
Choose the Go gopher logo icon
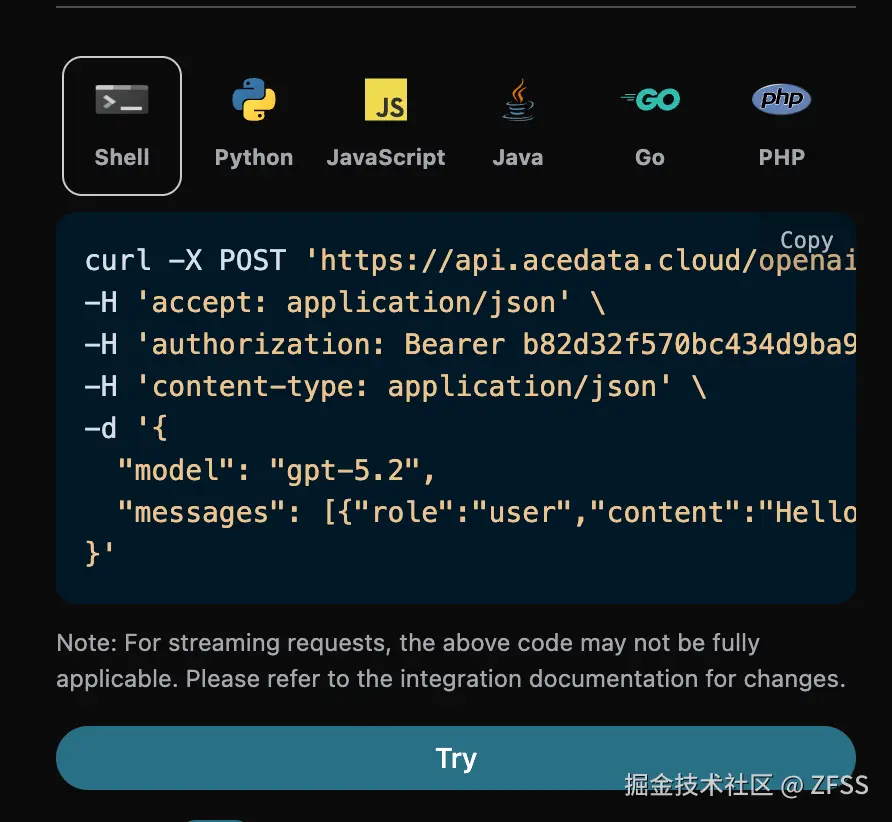coord(650,100)
